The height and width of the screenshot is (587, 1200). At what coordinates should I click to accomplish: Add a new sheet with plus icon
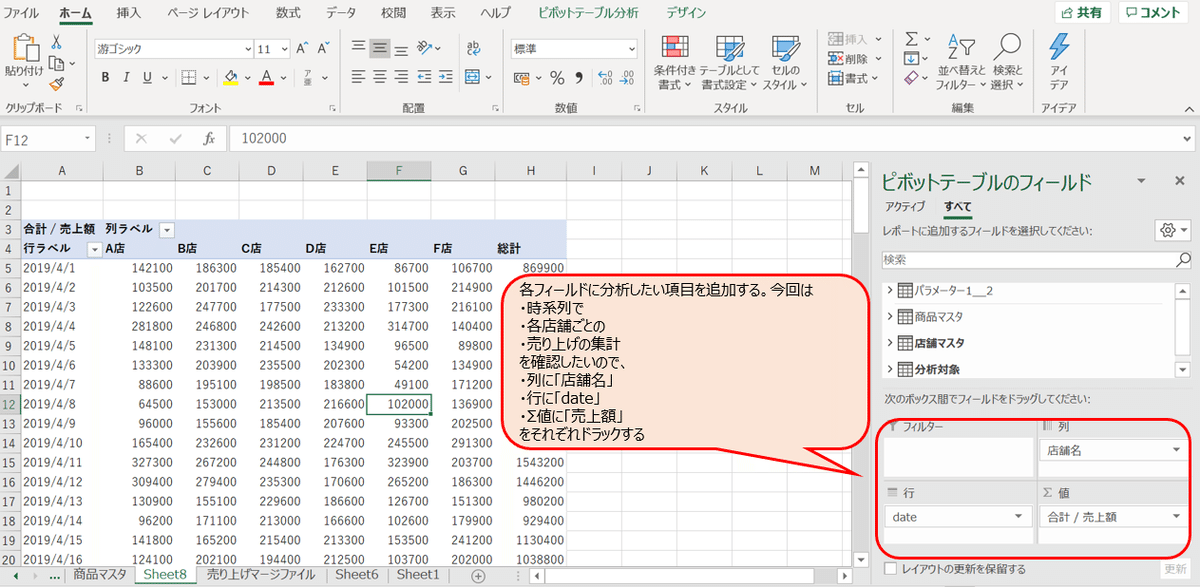[478, 576]
